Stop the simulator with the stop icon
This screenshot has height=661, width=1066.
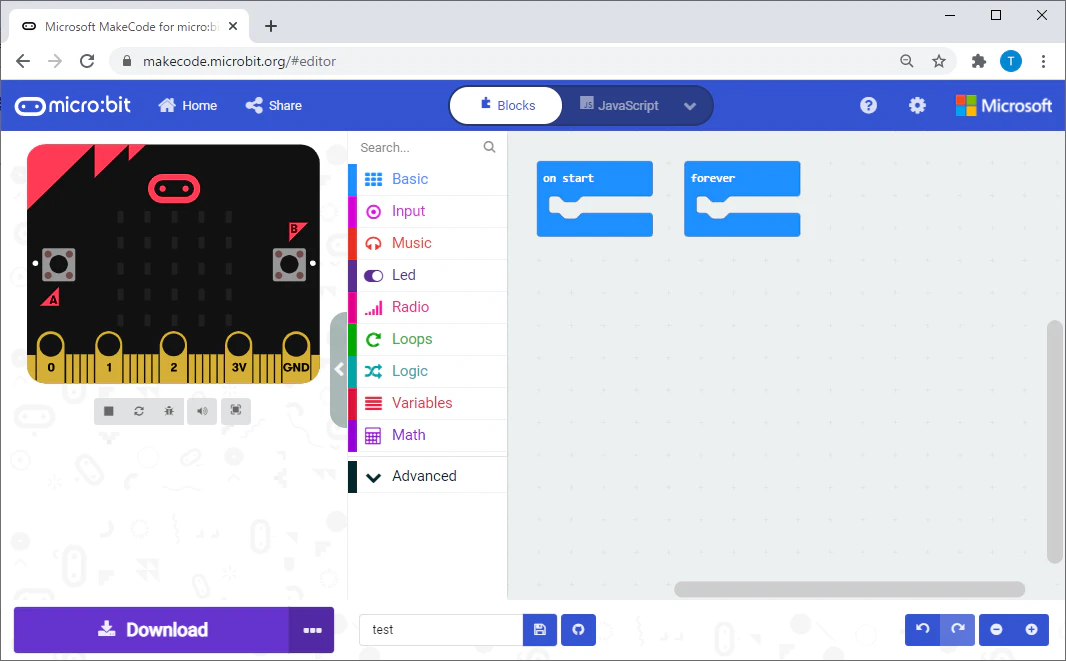coord(109,411)
